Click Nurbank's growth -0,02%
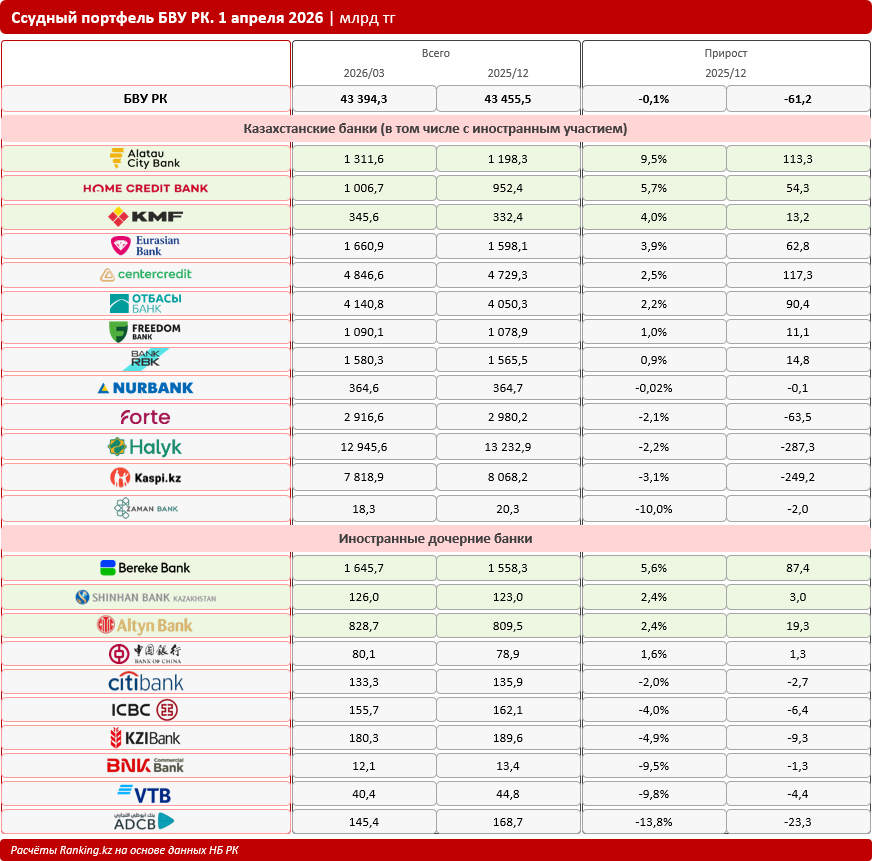The image size is (872, 861). [653, 388]
